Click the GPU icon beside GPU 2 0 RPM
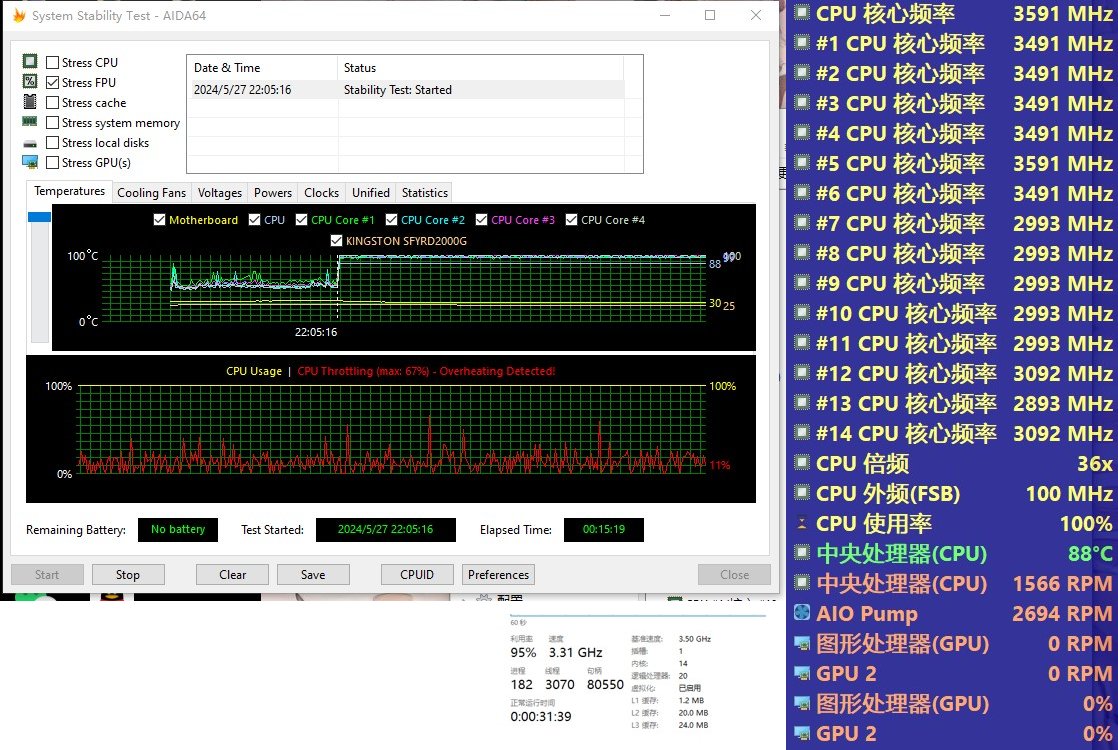The image size is (1118, 750). (x=802, y=674)
